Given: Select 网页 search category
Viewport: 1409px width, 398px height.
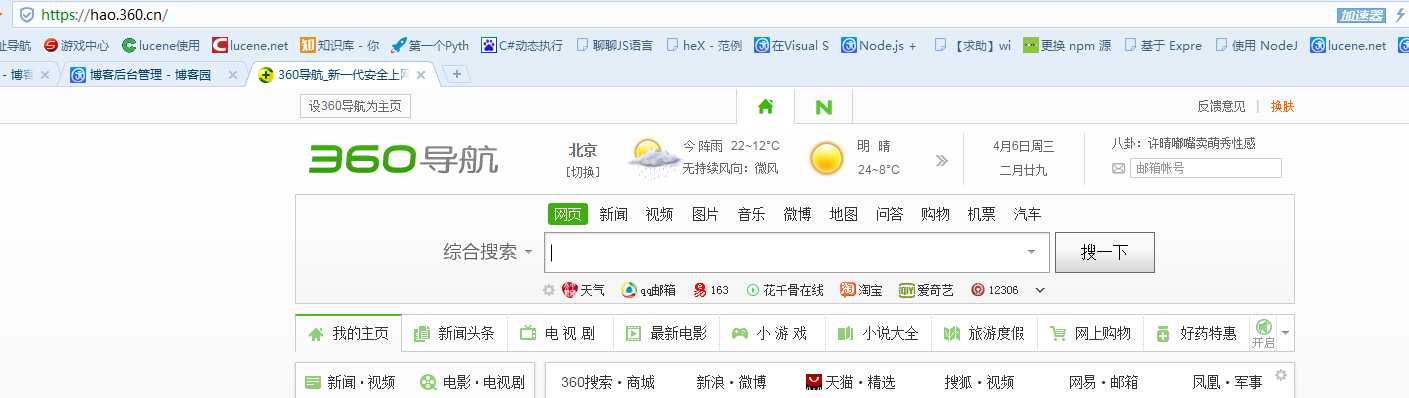Looking at the screenshot, I should click(x=568, y=214).
